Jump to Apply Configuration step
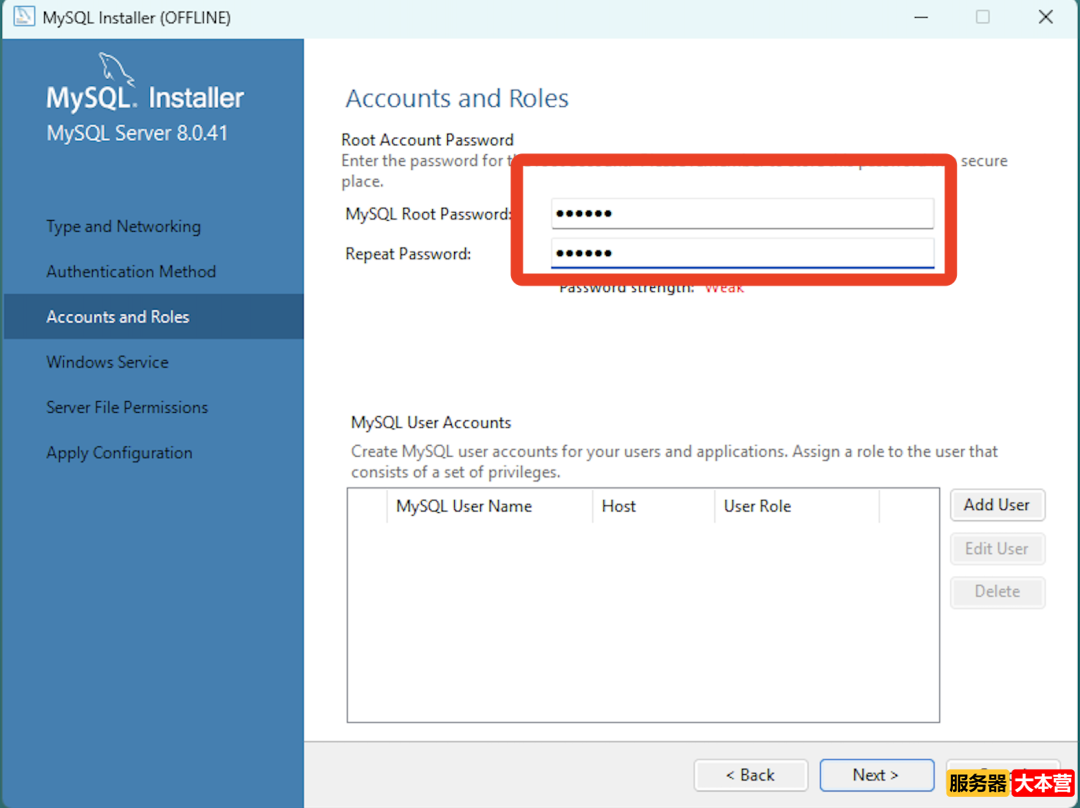 119,453
